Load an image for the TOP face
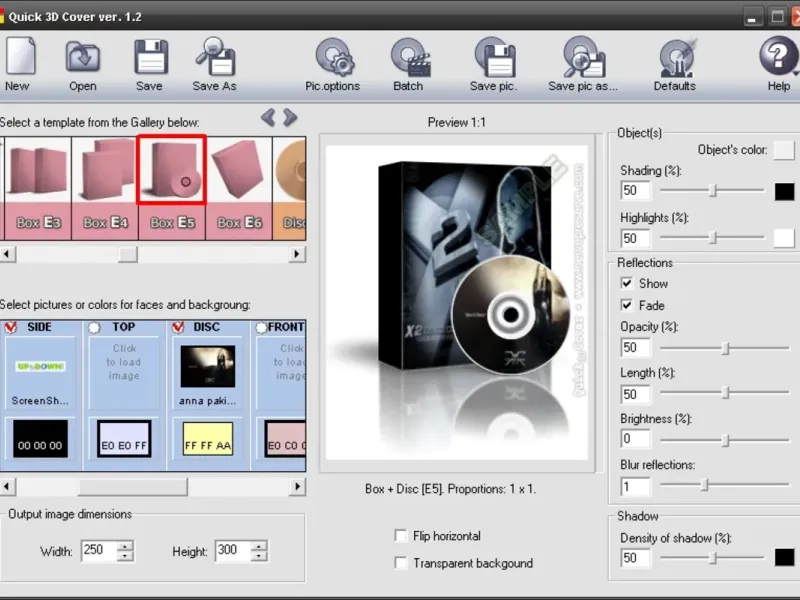This screenshot has height=600, width=800. pos(124,373)
